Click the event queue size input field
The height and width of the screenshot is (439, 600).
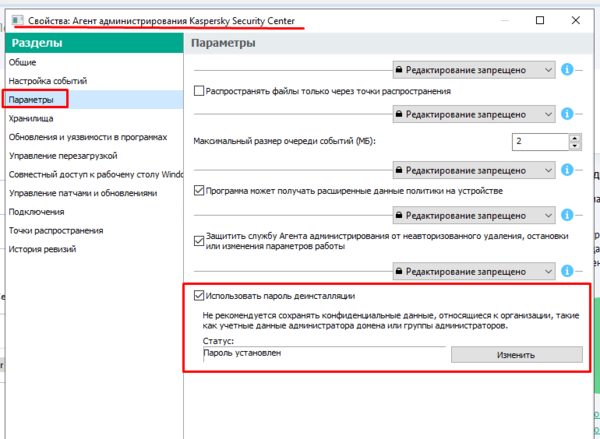[x=540, y=142]
